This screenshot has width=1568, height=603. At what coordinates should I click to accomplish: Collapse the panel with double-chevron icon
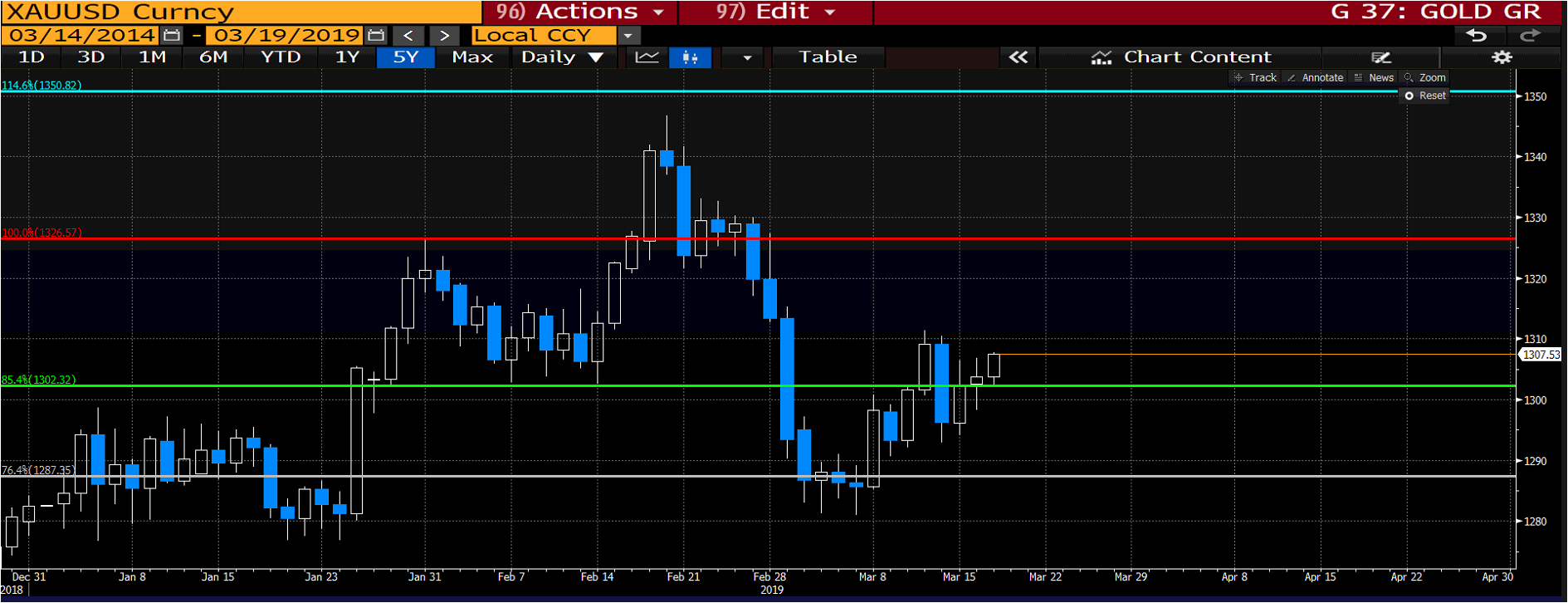[x=1018, y=57]
